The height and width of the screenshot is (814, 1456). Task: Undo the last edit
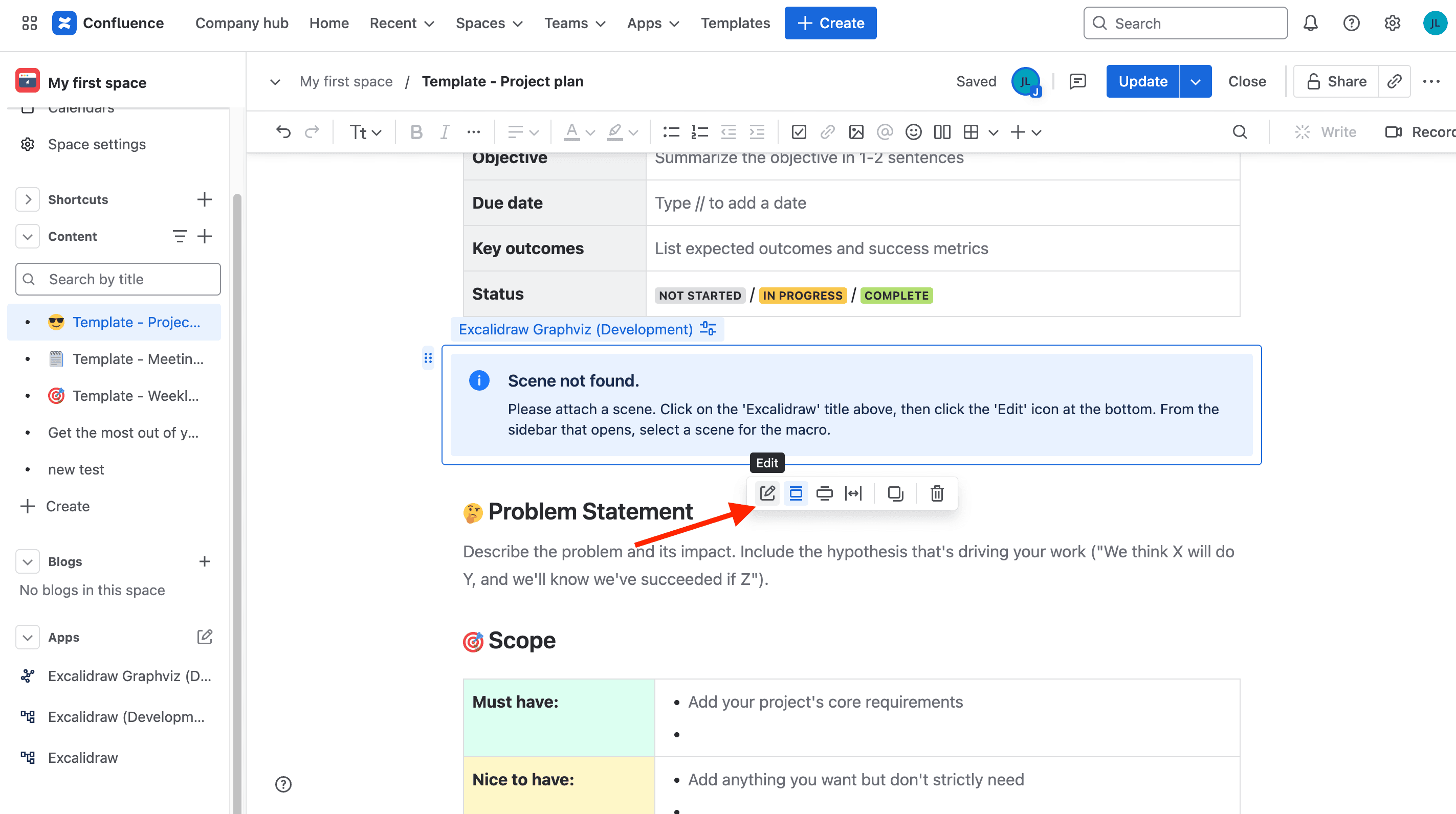[x=283, y=132]
